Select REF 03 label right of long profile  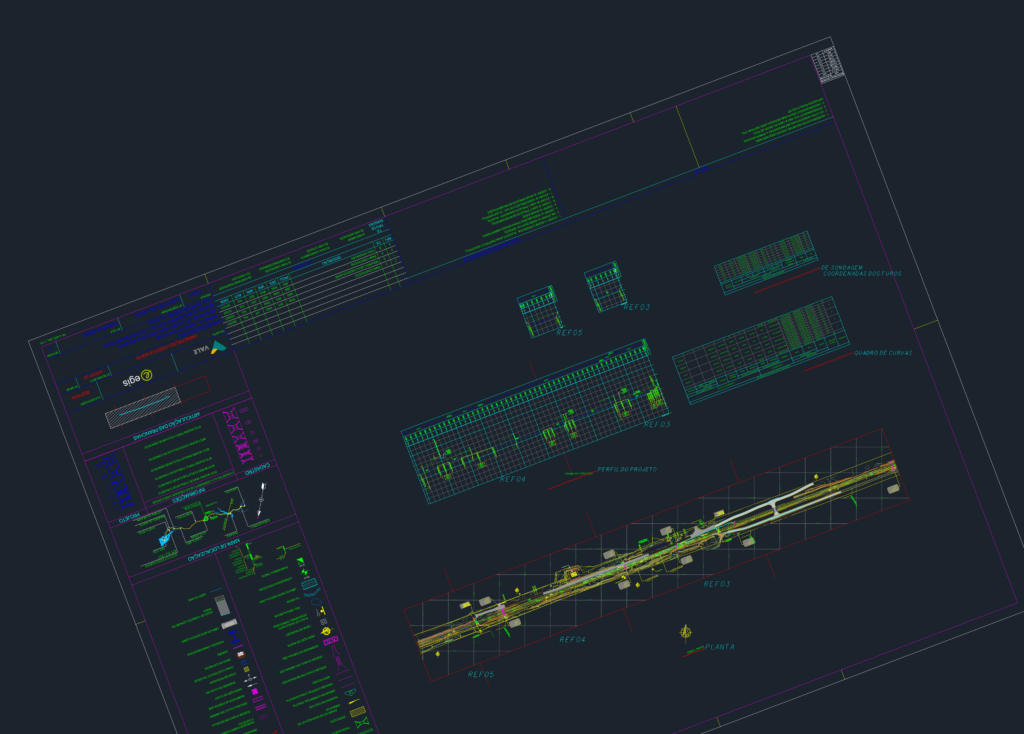point(657,424)
